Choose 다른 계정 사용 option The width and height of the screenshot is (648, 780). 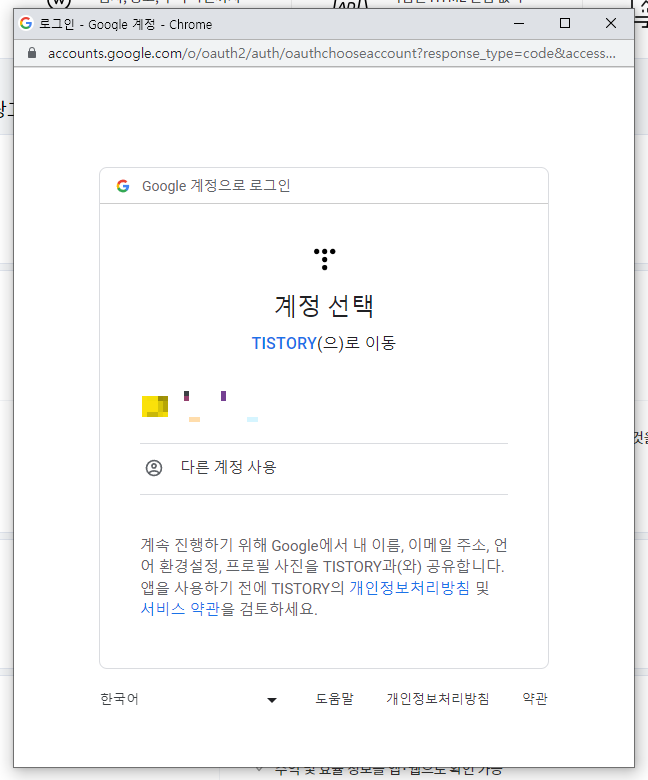click(x=324, y=468)
